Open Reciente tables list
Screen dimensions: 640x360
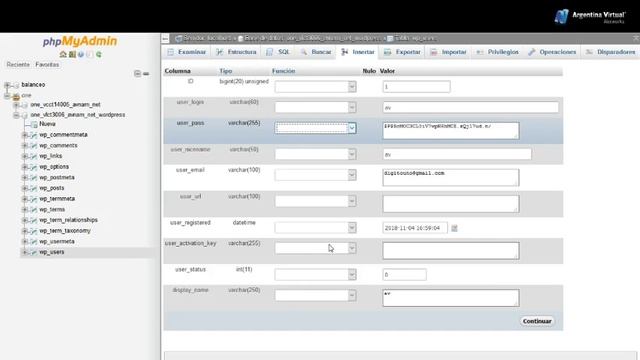pyautogui.click(x=18, y=64)
